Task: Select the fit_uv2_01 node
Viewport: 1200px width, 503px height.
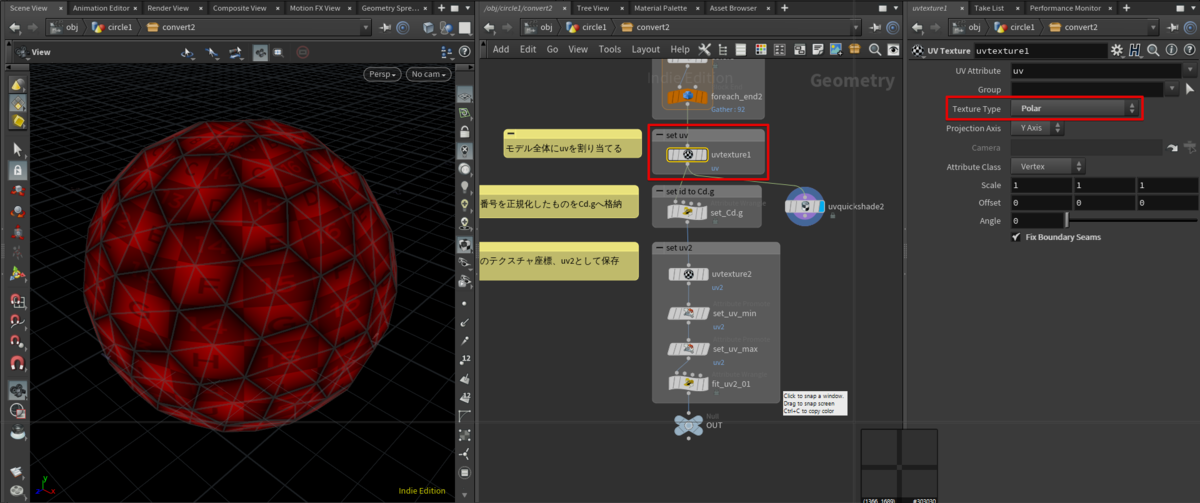Action: click(687, 384)
